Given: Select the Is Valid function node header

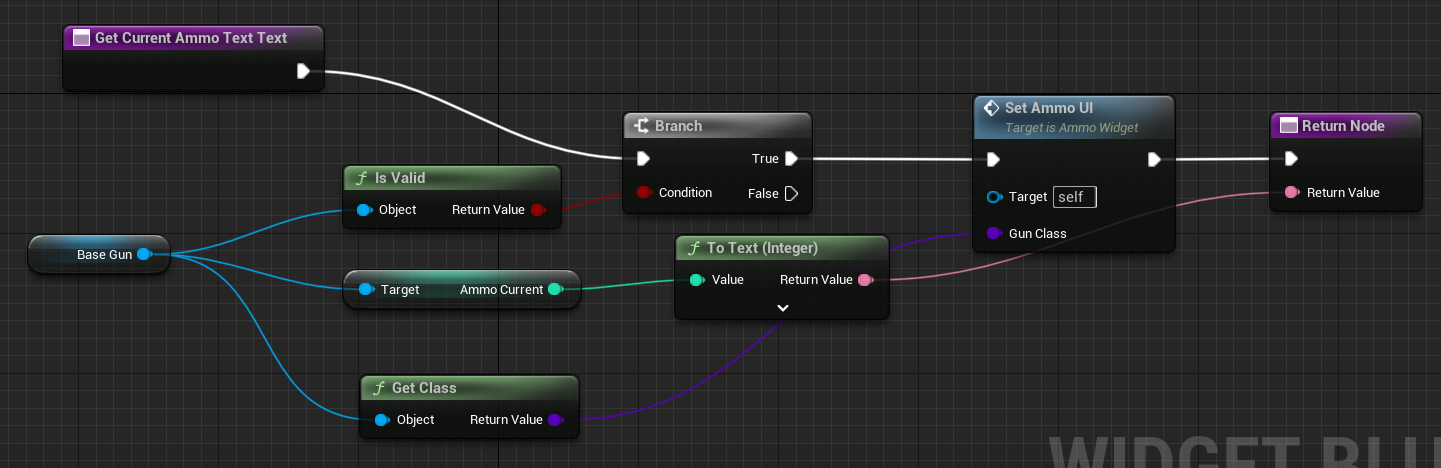Looking at the screenshot, I should [x=451, y=178].
